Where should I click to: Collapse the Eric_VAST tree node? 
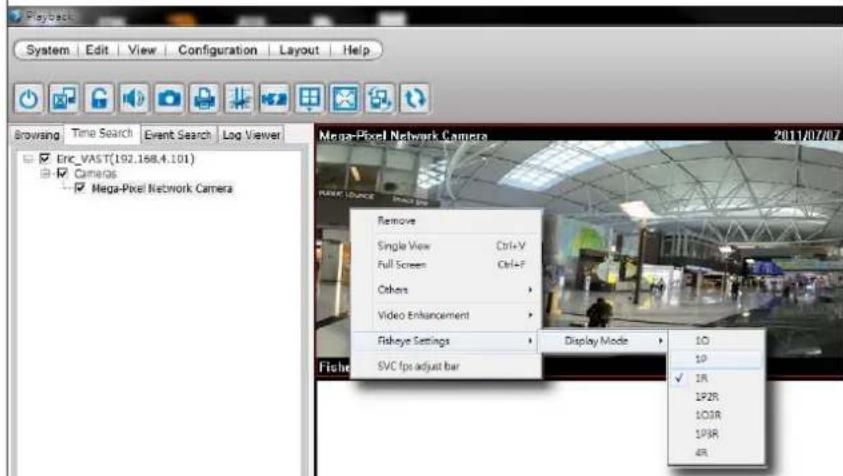(x=28, y=159)
